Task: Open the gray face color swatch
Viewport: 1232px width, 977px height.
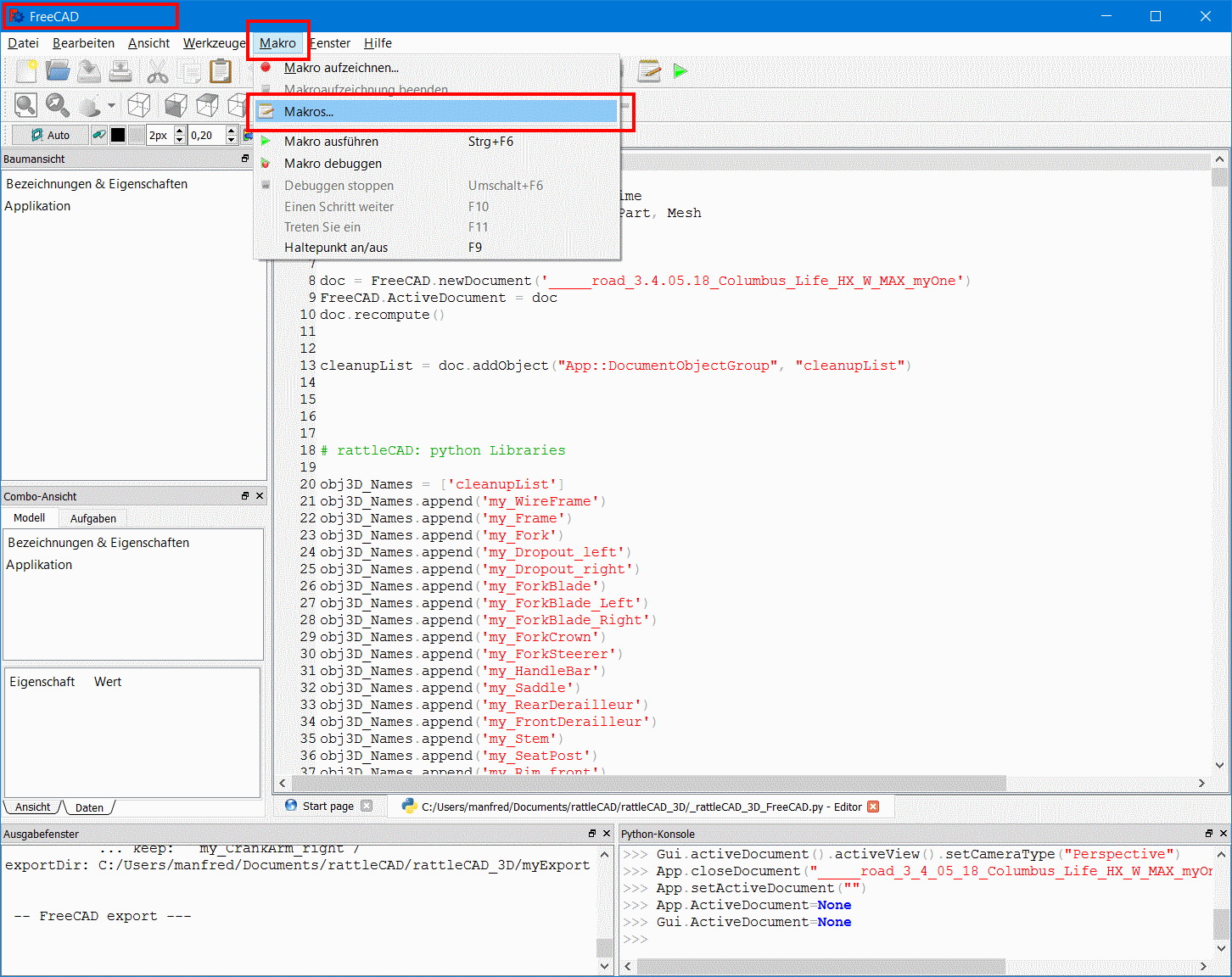Action: tap(136, 135)
